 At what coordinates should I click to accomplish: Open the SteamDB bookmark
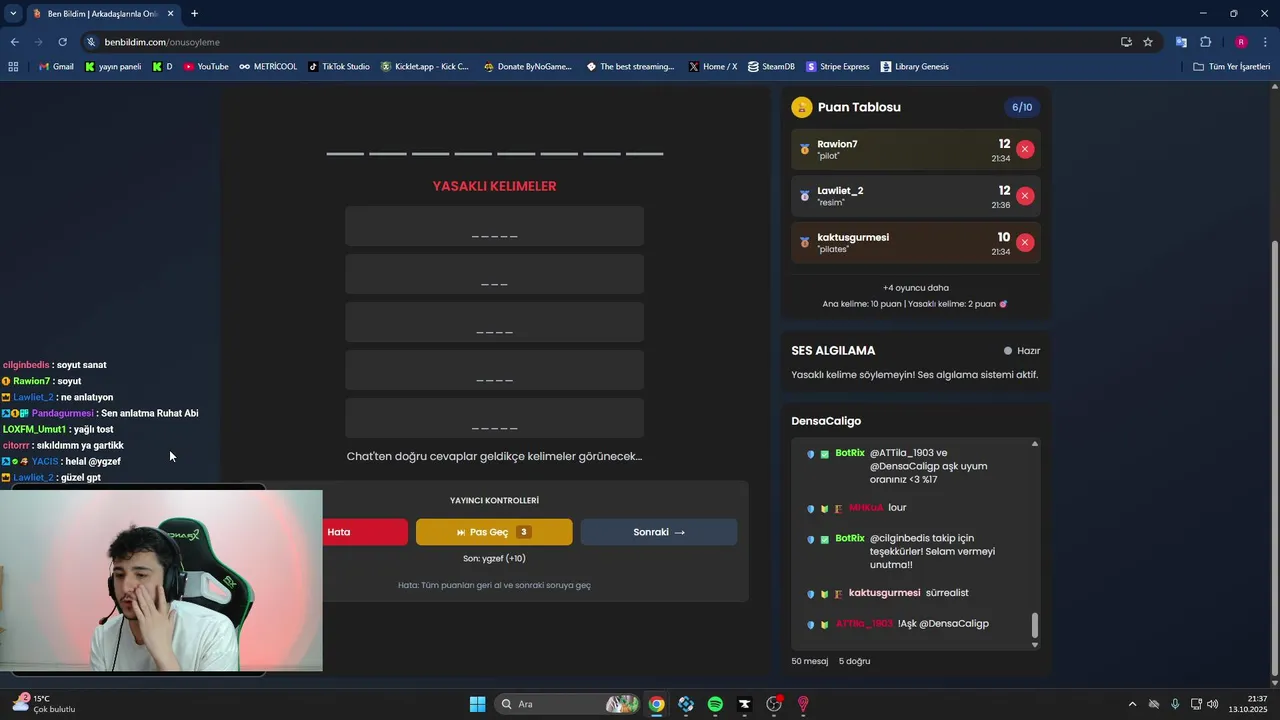point(771,66)
